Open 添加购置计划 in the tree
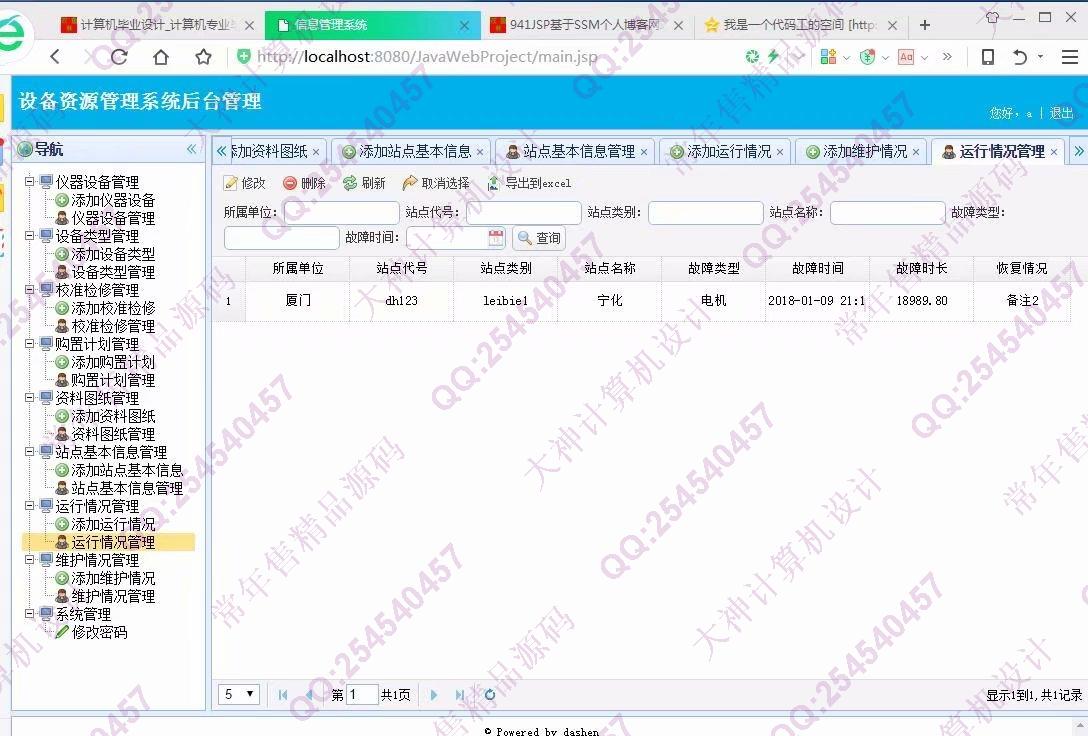Screen dimensions: 1088x736 click(x=113, y=362)
